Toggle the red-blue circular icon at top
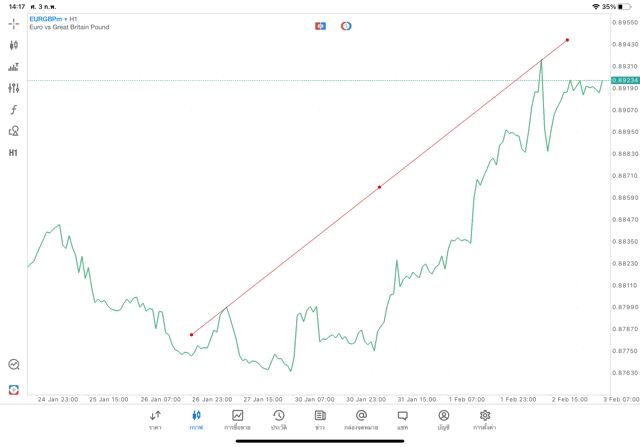640x447 pixels. click(346, 25)
